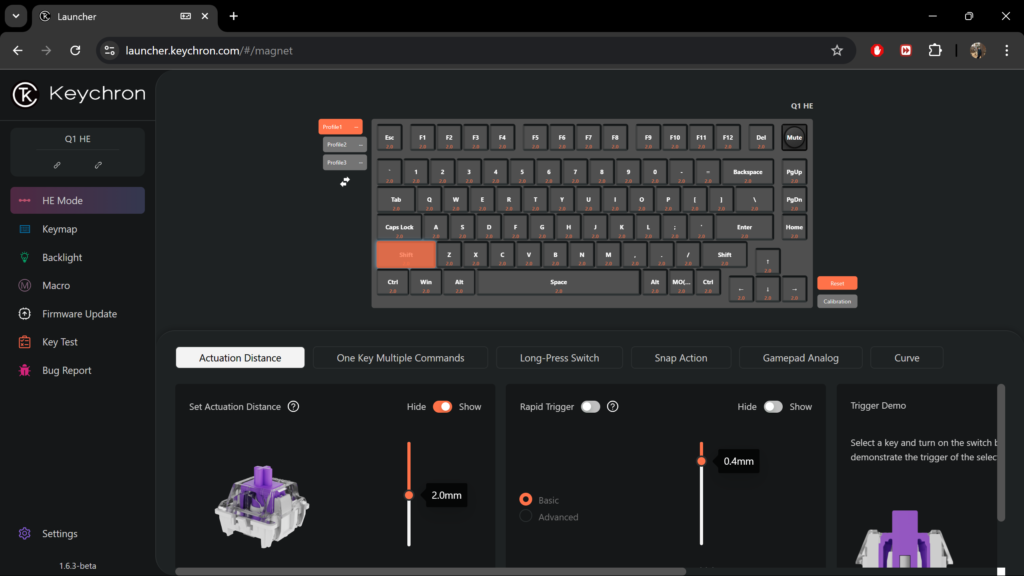The width and height of the screenshot is (1024, 576).
Task: Switch to One Key Multiple Commands tab
Action: point(400,358)
